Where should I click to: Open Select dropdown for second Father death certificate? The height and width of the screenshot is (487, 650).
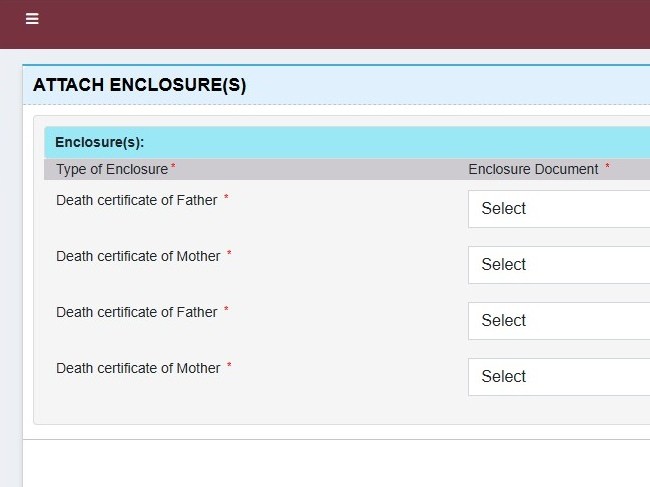click(x=558, y=321)
